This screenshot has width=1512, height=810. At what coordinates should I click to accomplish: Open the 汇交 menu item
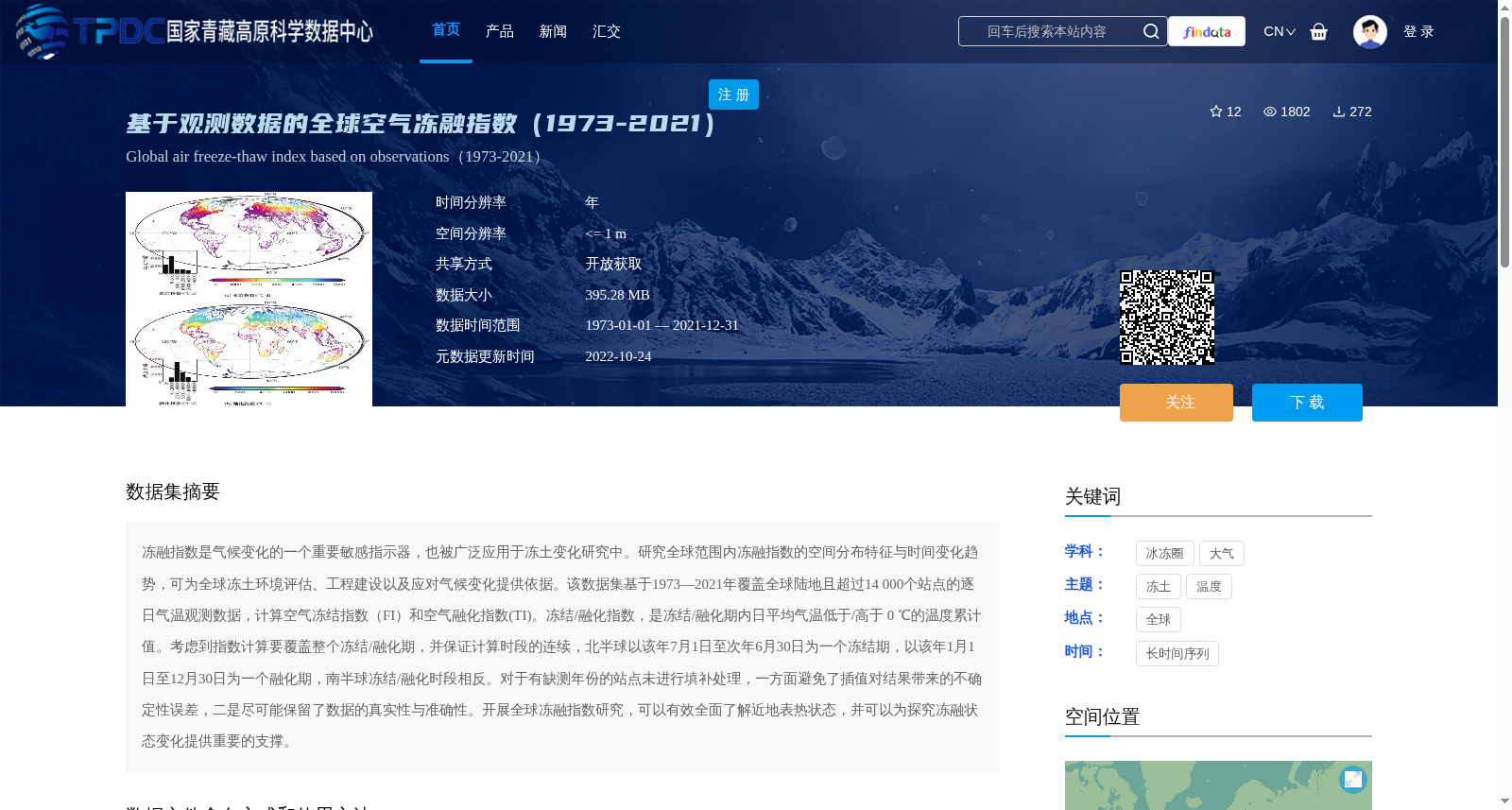[607, 31]
